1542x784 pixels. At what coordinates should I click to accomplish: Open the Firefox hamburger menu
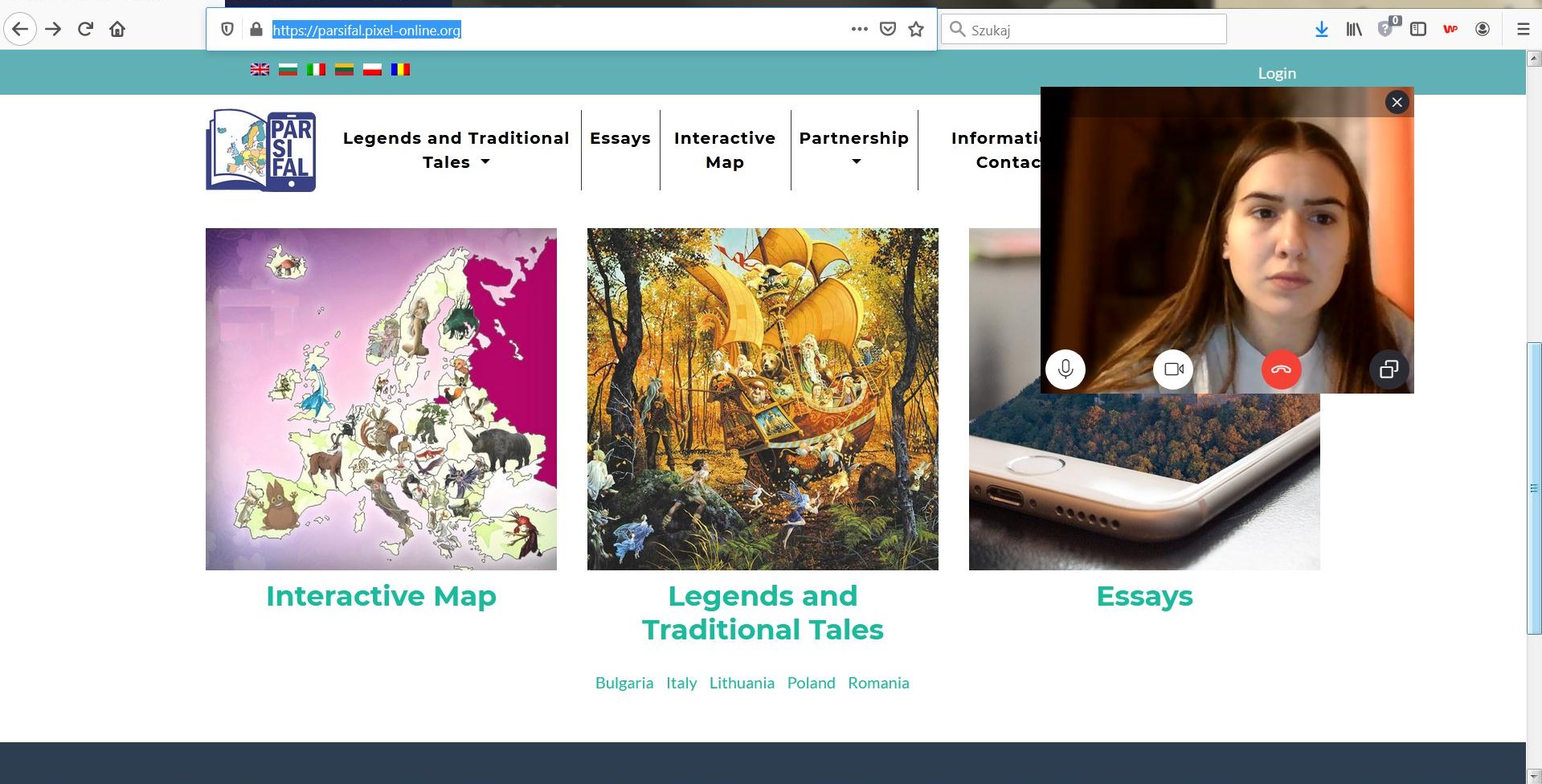pyautogui.click(x=1523, y=30)
